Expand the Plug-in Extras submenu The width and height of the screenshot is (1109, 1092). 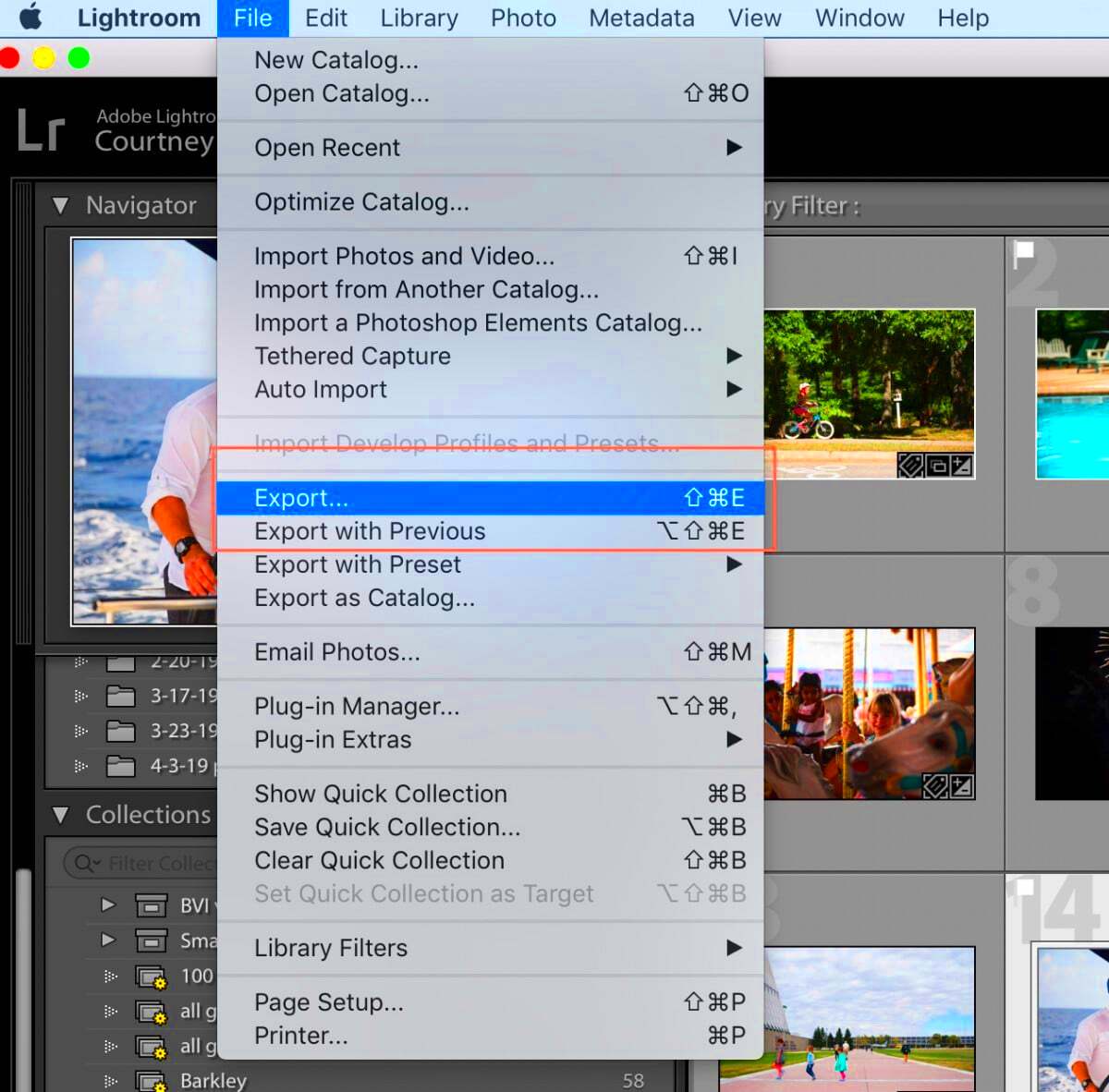pyautogui.click(x=491, y=740)
